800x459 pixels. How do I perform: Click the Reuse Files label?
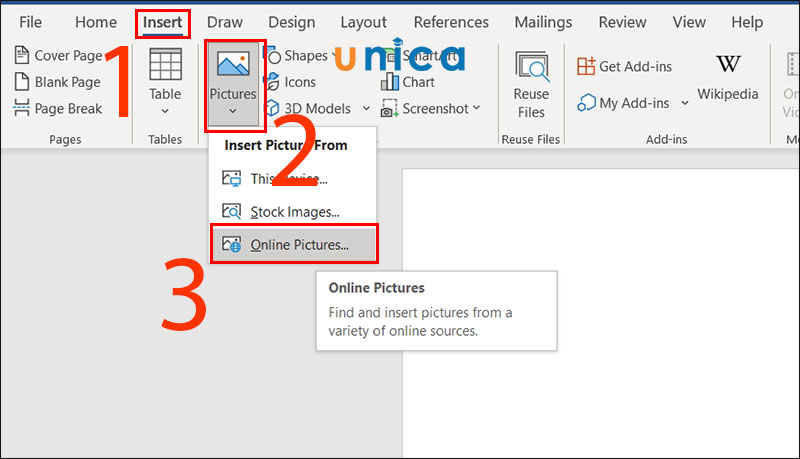point(531,103)
